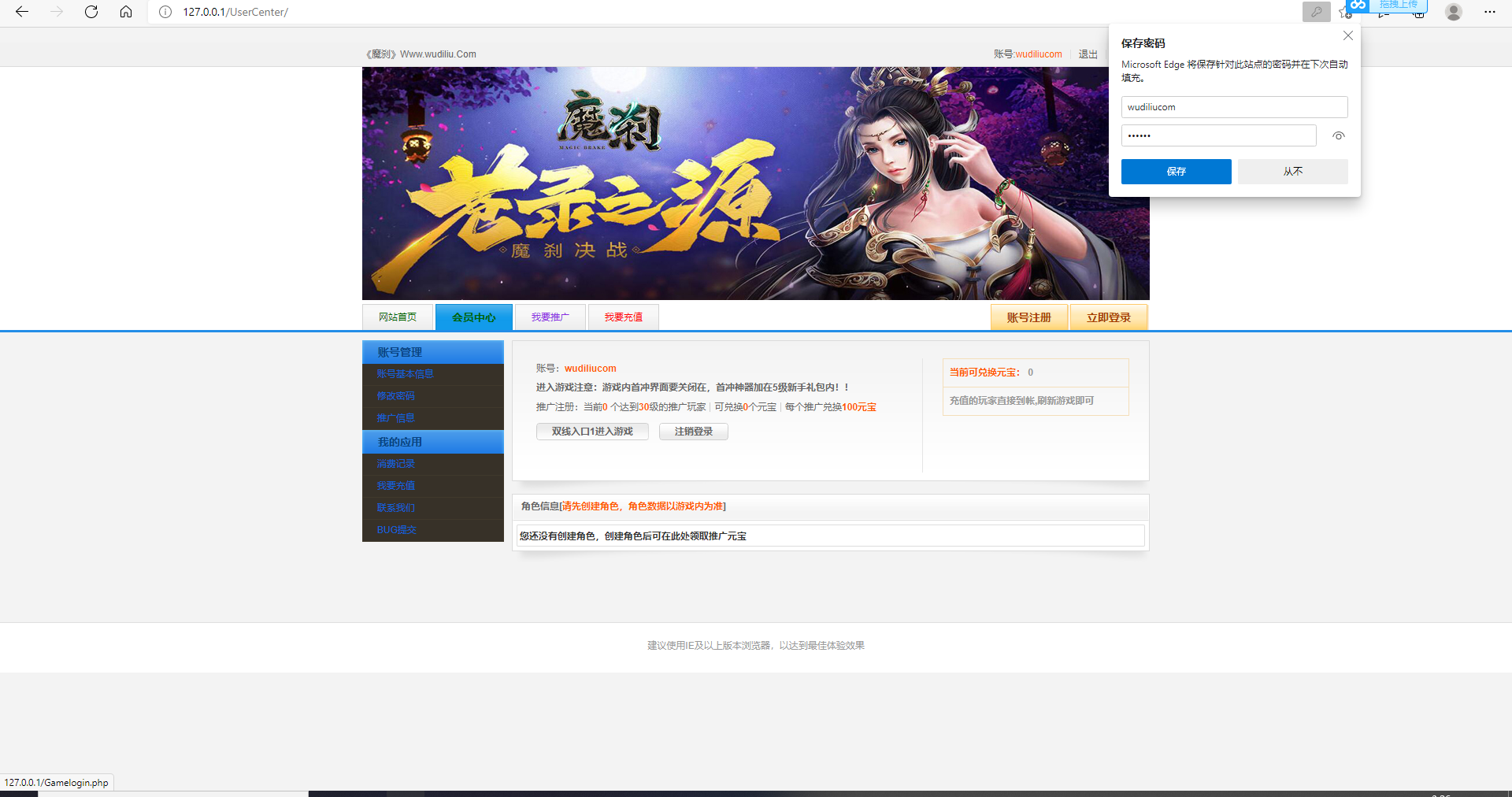Screen dimensions: 1512x797
Task: Open 消费记录 in the sidebar
Action: tap(395, 464)
